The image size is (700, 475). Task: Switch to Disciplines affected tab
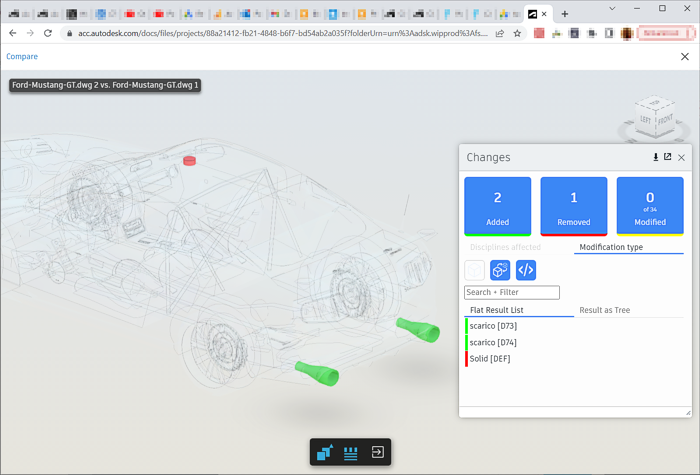(505, 247)
